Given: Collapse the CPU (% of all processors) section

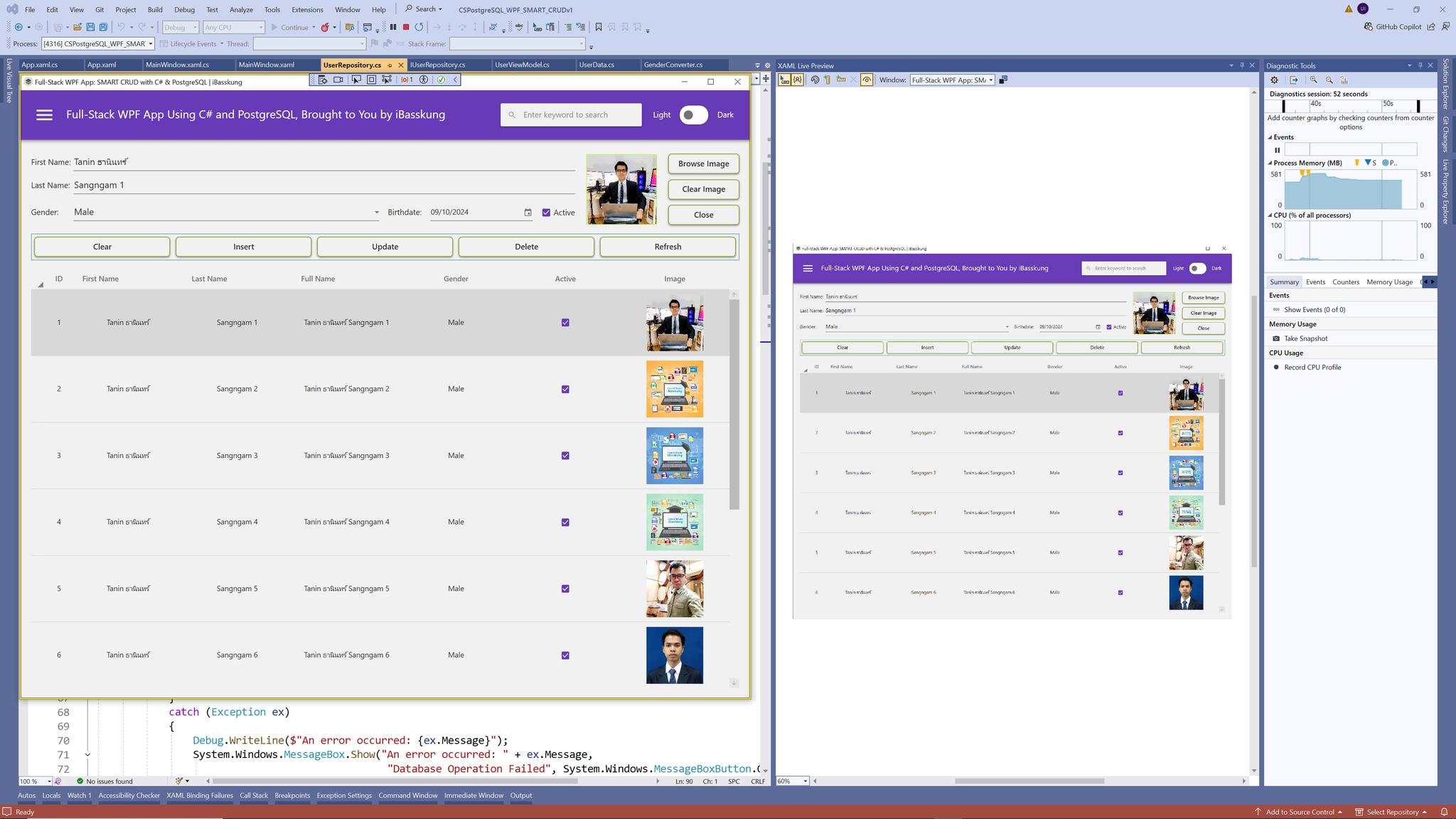Looking at the screenshot, I should pos(1270,215).
